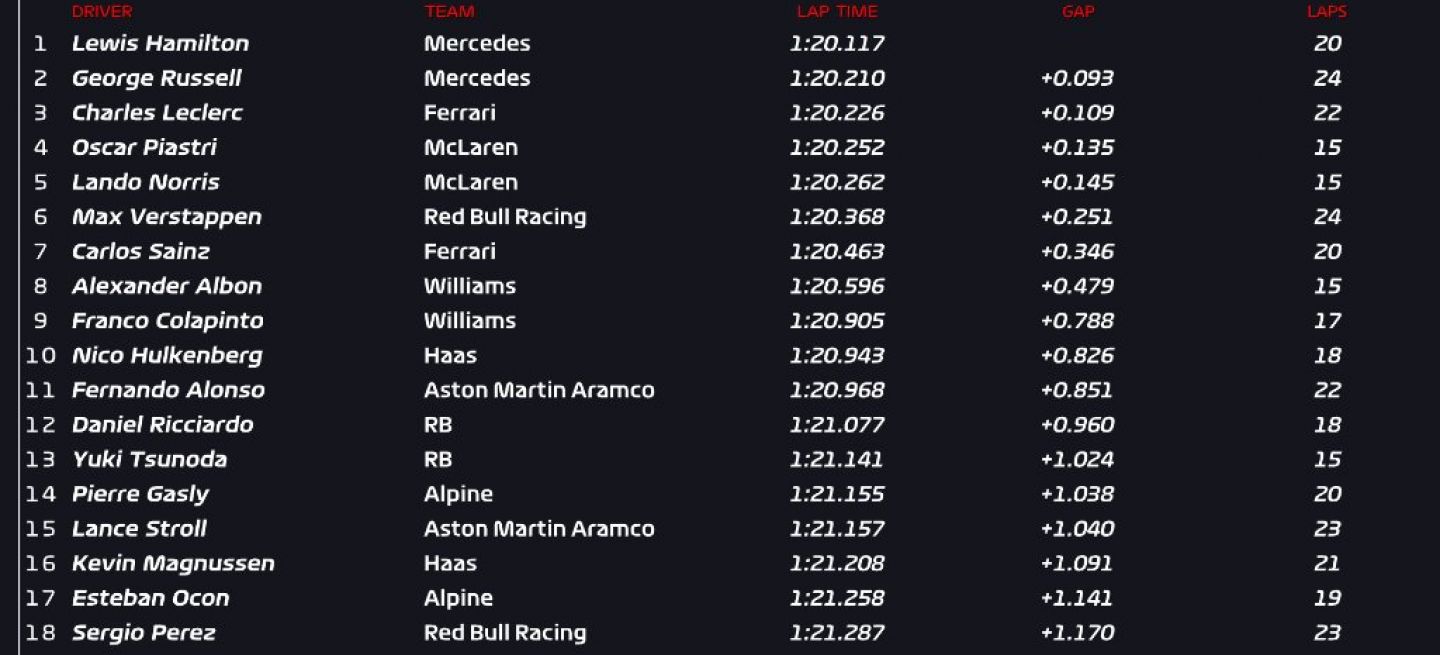
Task: Select Fernando Alonso's Aston Martin Aramco team
Action: tap(539, 390)
